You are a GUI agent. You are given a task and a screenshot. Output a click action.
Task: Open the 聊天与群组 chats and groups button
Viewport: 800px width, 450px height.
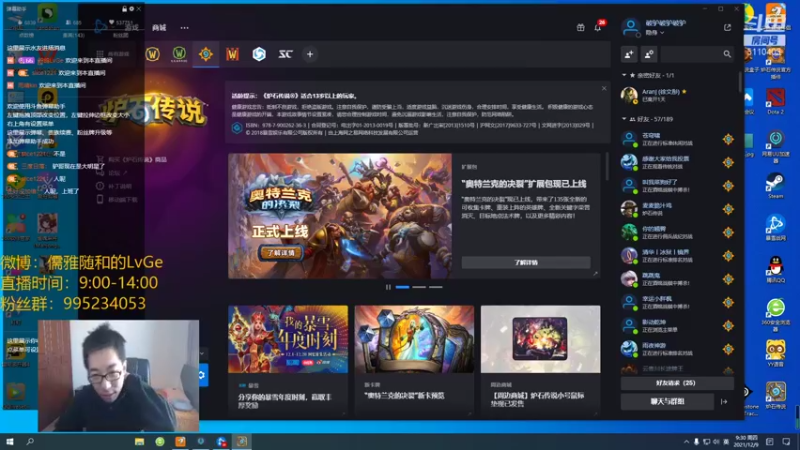667,402
